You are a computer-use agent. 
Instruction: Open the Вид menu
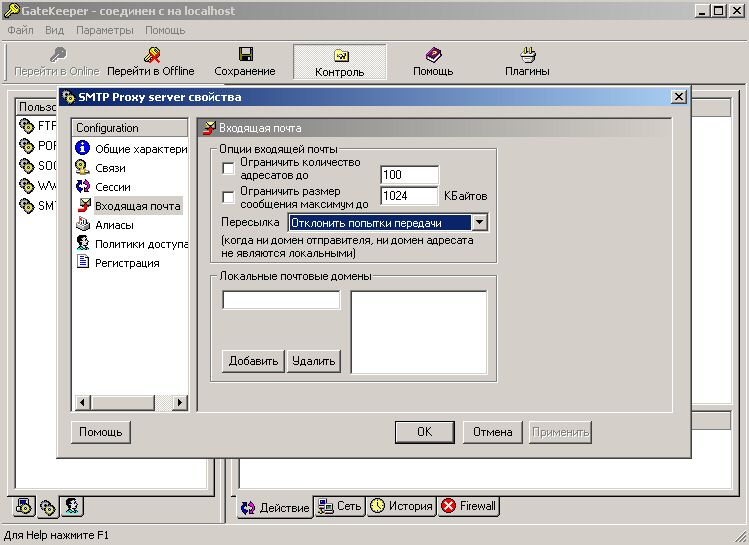click(54, 30)
